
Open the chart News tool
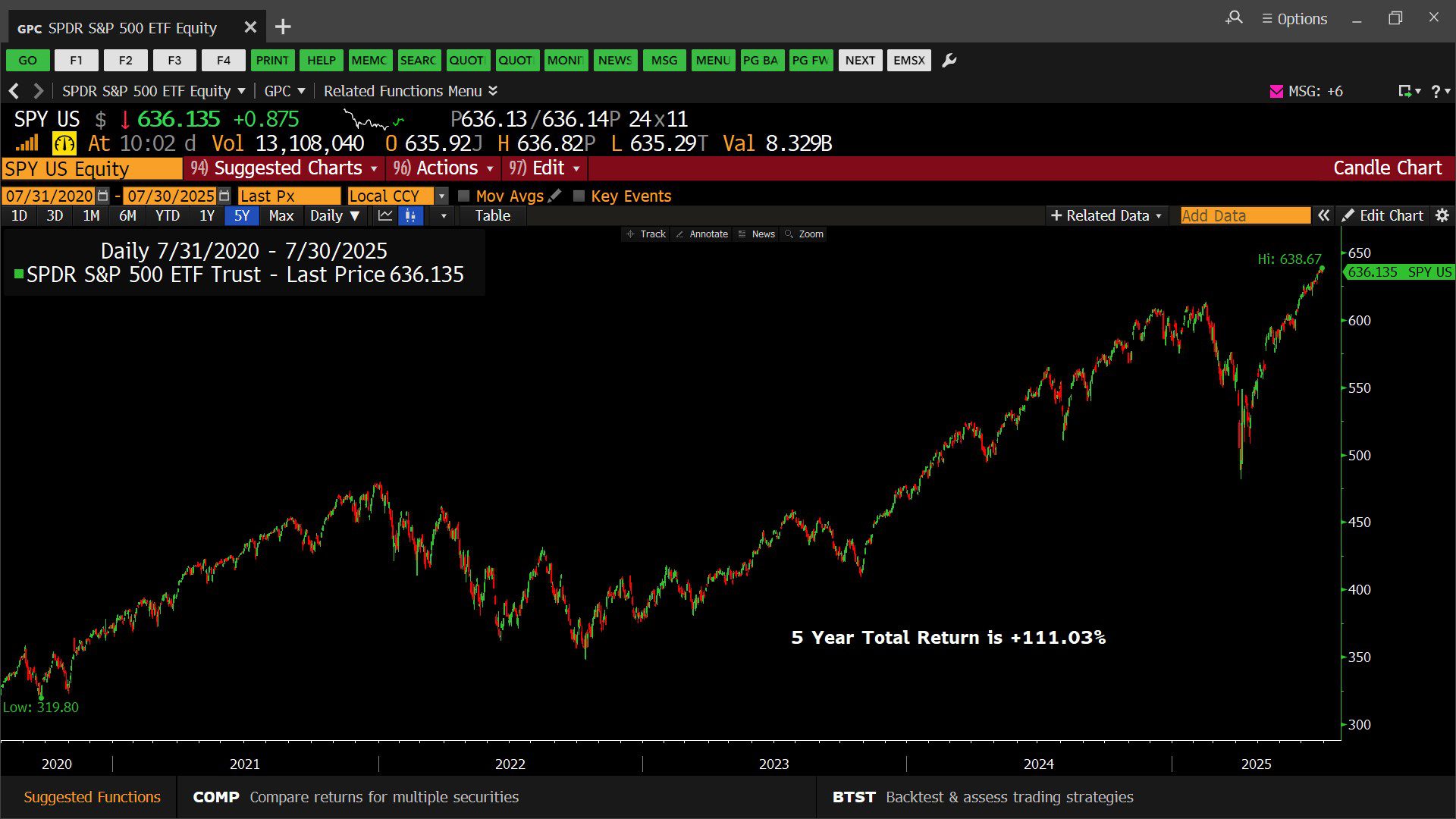pos(756,234)
